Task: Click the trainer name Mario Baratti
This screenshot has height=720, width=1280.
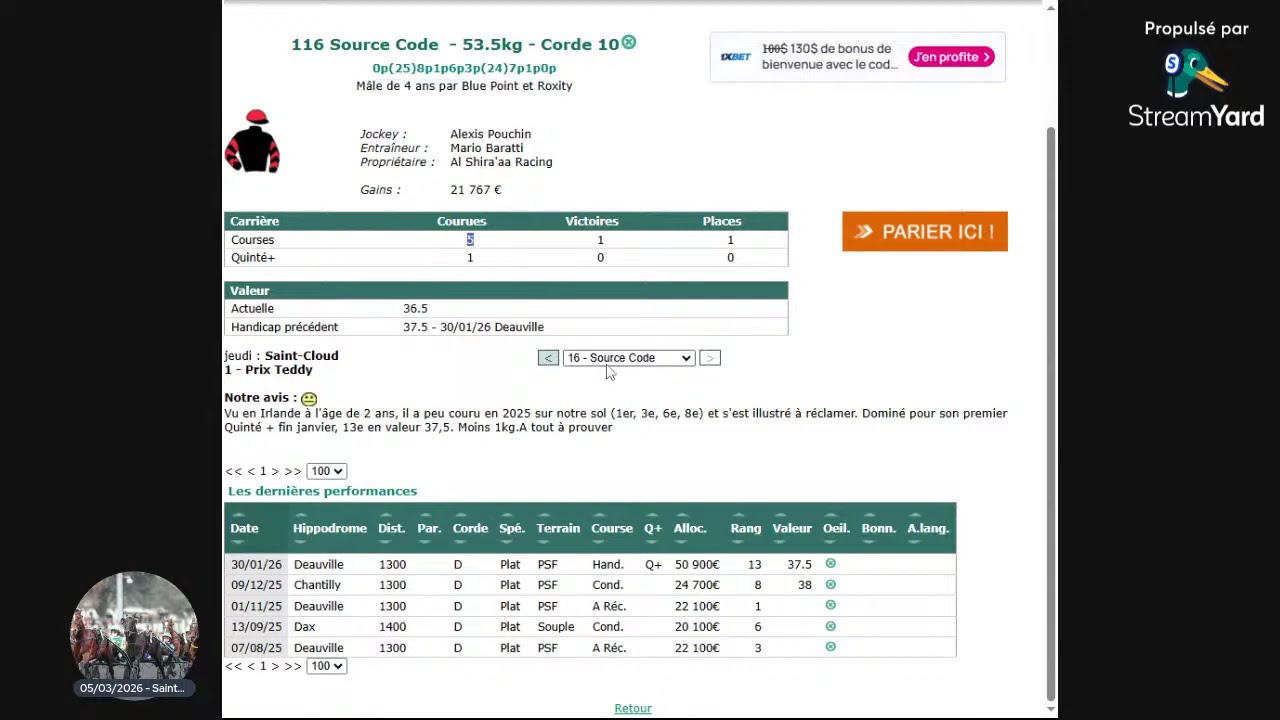Action: (x=486, y=148)
